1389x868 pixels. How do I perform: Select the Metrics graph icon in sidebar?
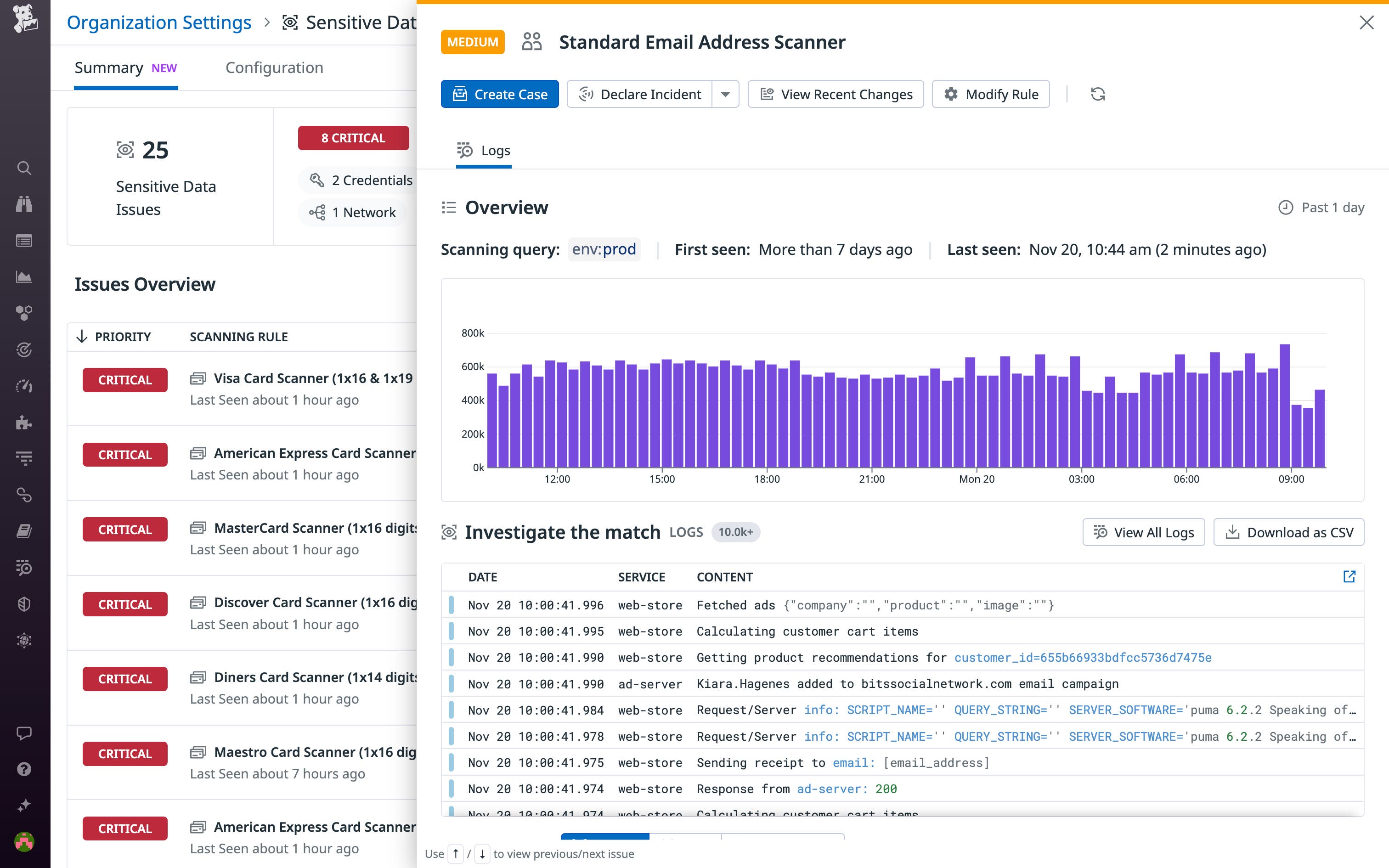[24, 276]
